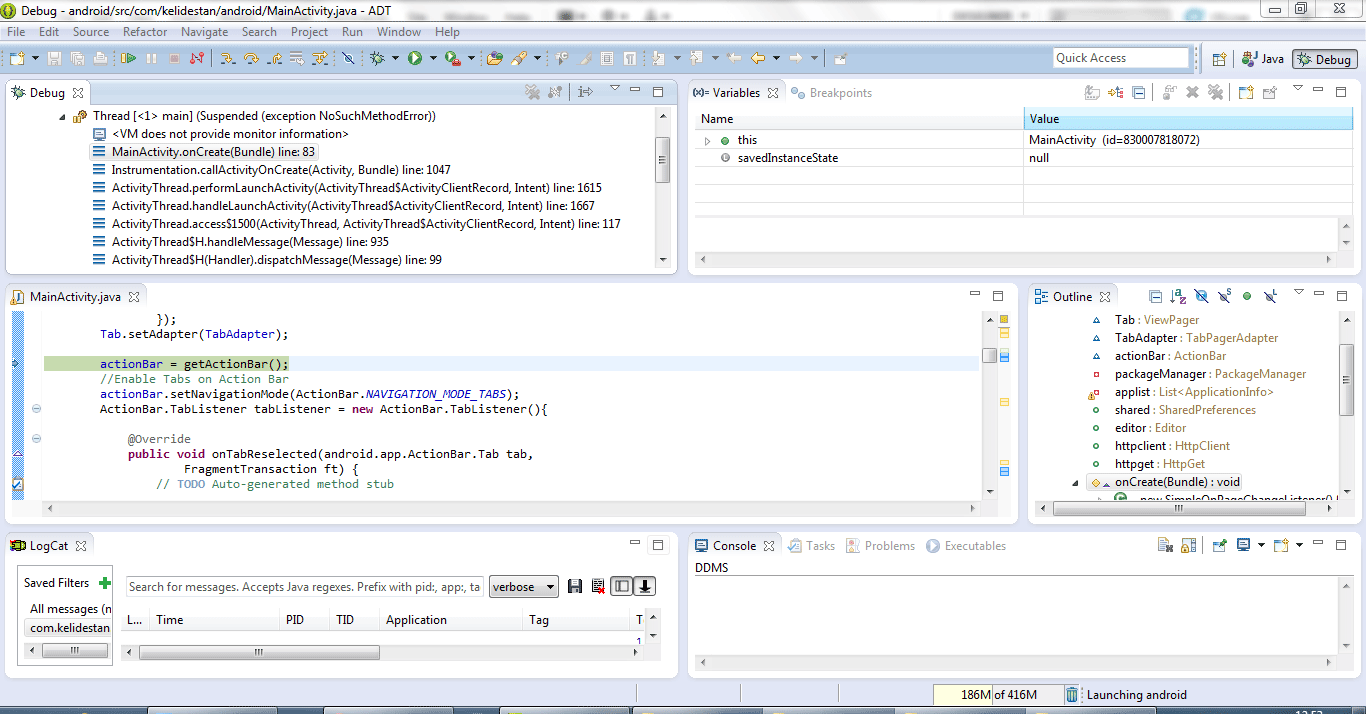Click the Step Return toolbar icon
The image size is (1366, 714).
274,58
